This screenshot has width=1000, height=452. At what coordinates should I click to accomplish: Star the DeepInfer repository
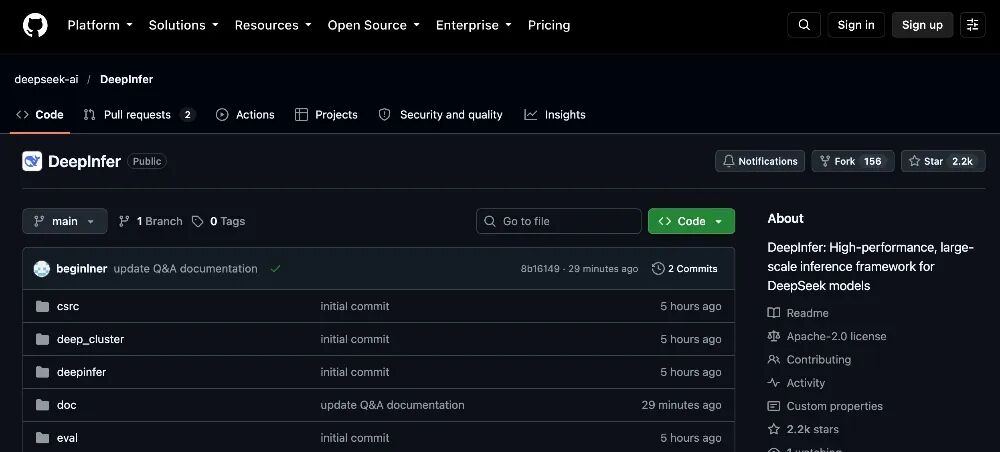pos(943,161)
